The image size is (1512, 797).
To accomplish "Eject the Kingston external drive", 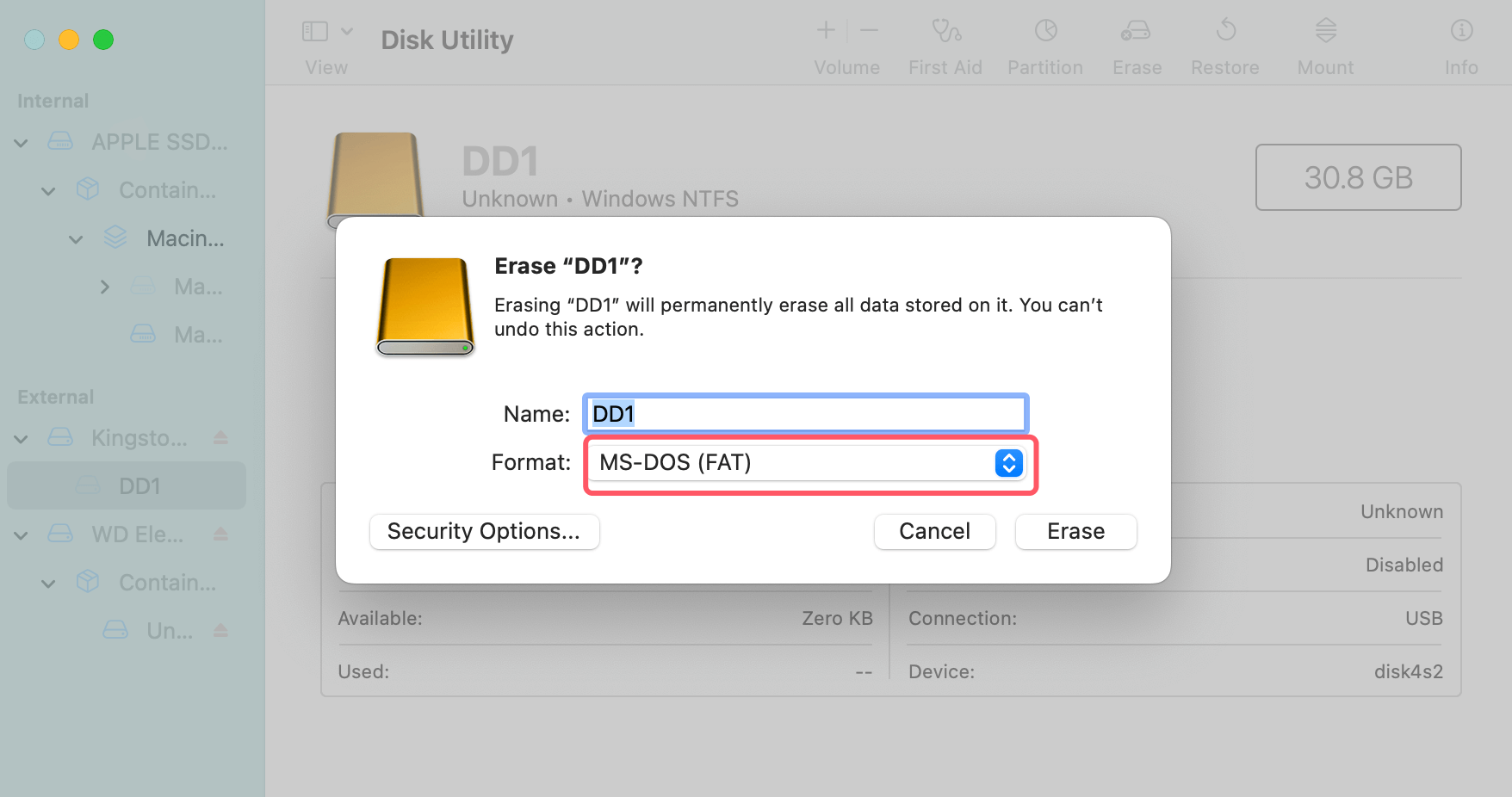I will [220, 438].
